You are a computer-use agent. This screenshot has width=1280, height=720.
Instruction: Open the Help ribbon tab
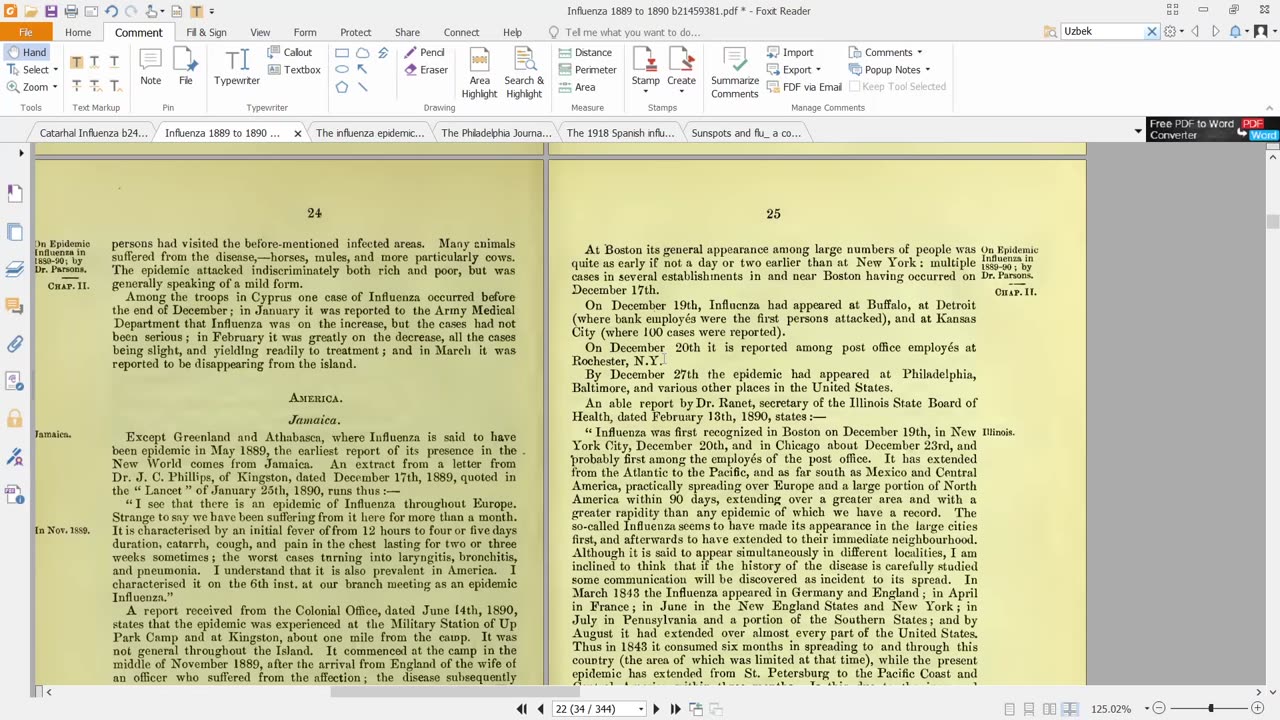[512, 32]
